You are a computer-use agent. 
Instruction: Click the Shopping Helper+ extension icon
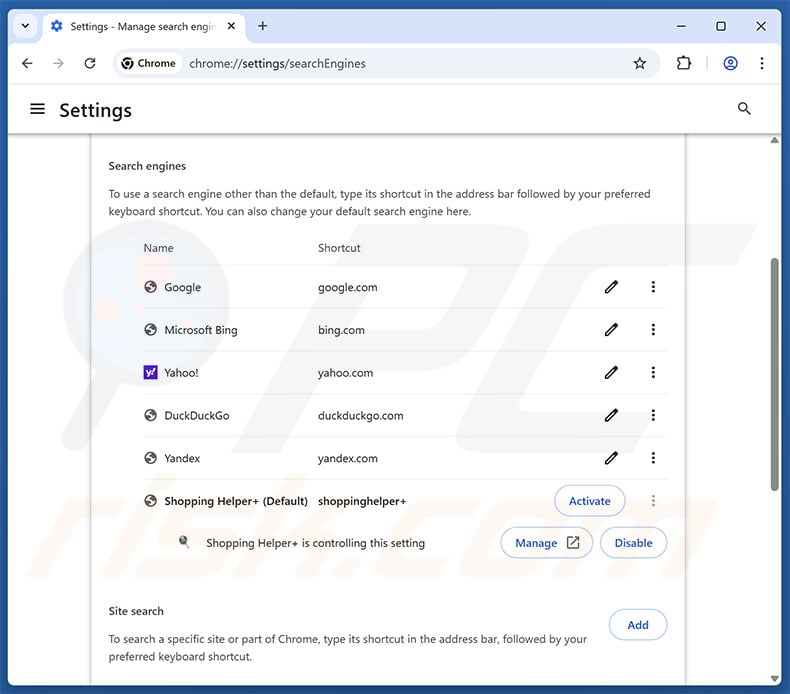184,542
